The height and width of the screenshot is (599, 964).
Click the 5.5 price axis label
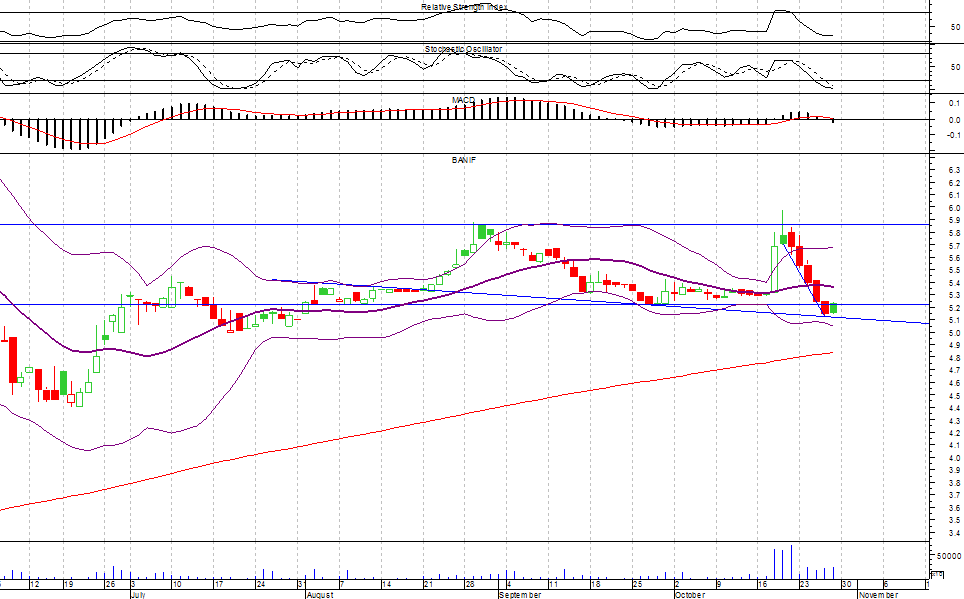pos(954,271)
